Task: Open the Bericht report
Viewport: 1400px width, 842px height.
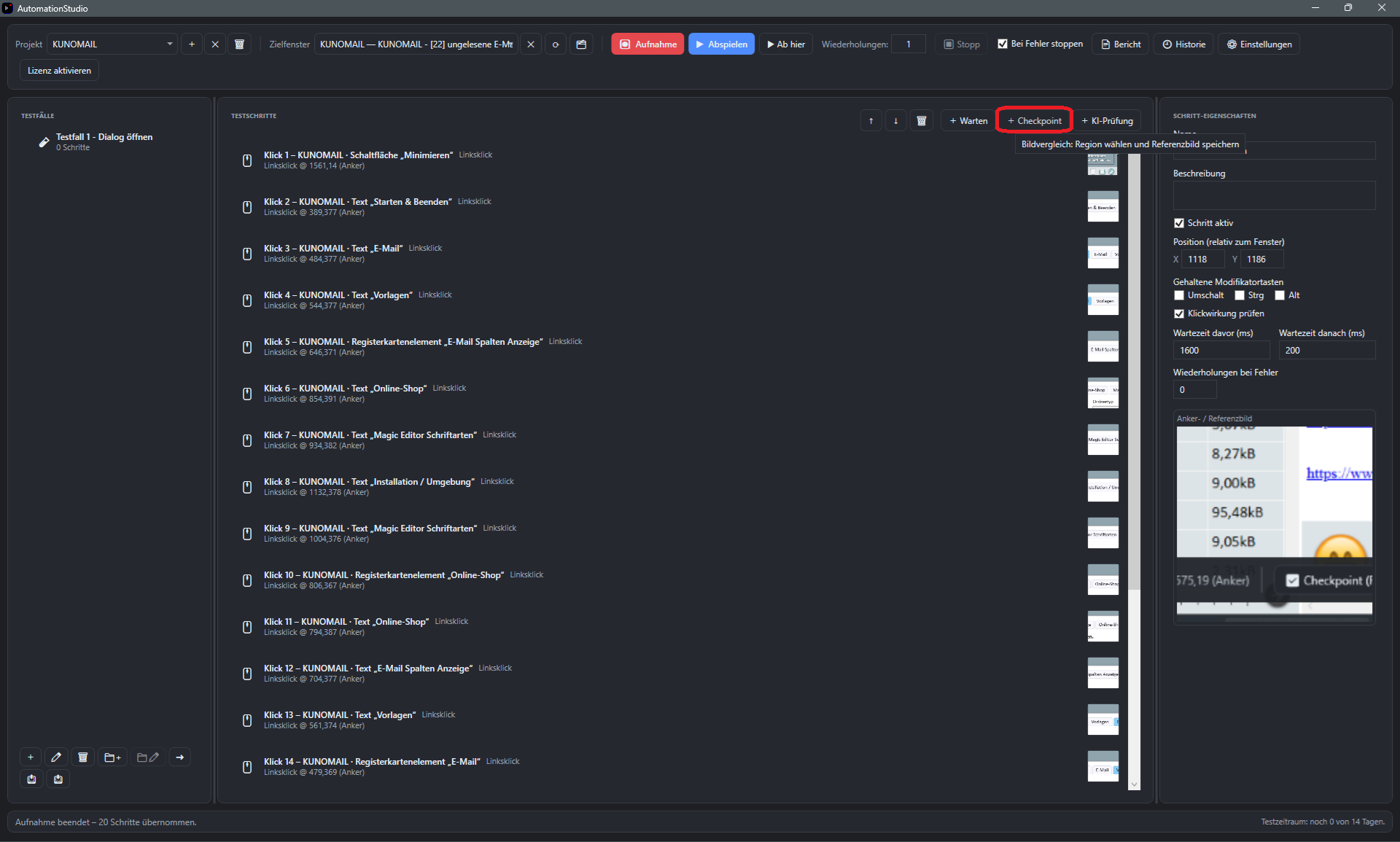Action: click(1120, 44)
